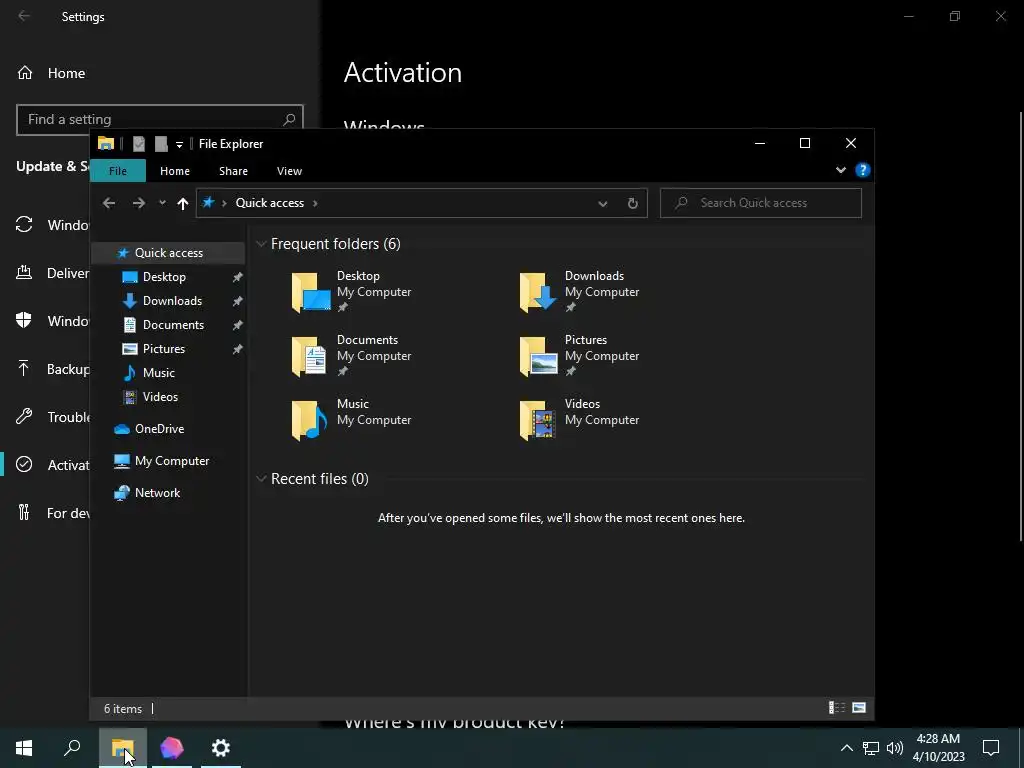Collapse the Recent files group
This screenshot has width=1024, height=768.
click(x=261, y=479)
